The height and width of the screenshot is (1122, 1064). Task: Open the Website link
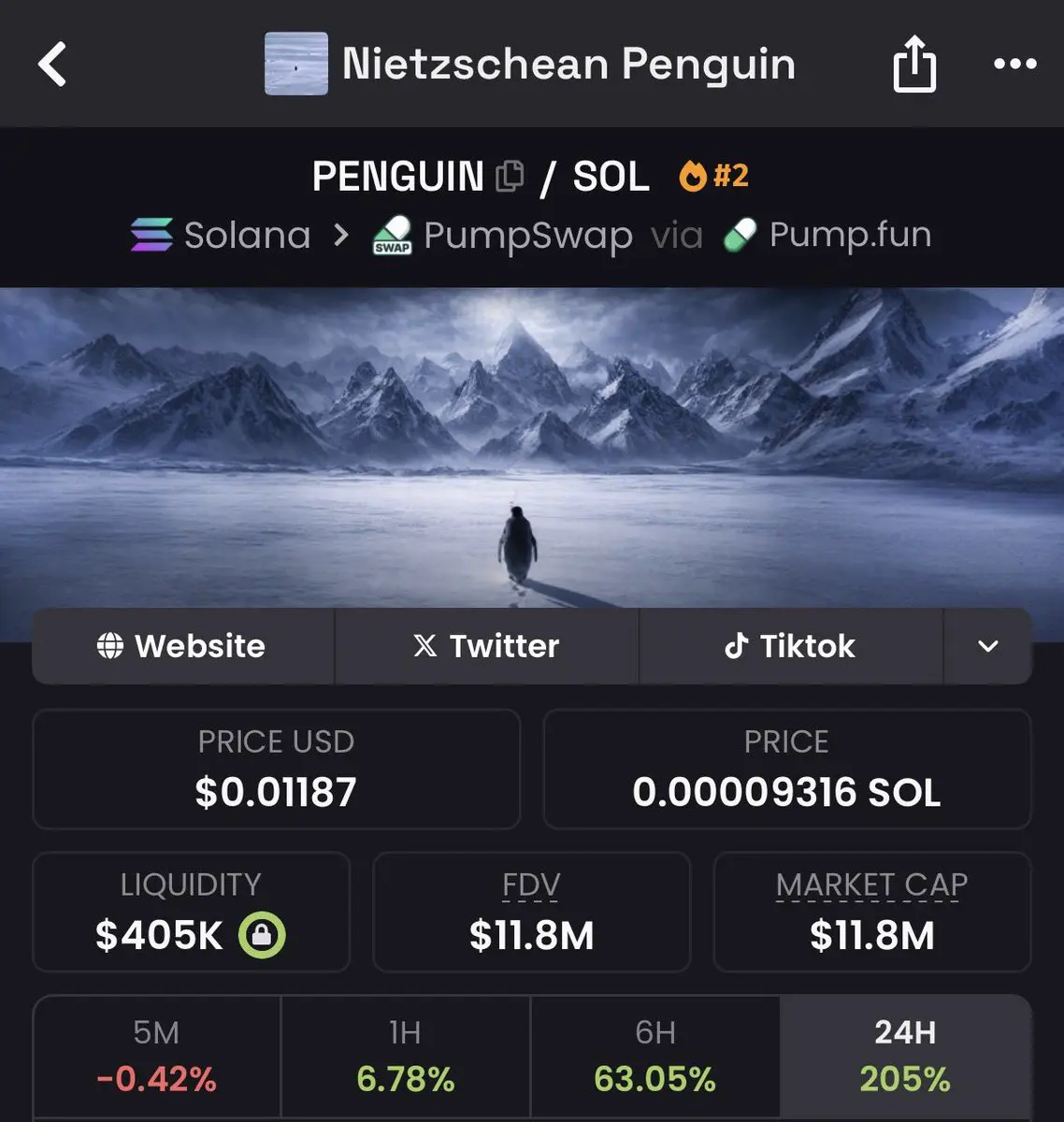coord(182,646)
